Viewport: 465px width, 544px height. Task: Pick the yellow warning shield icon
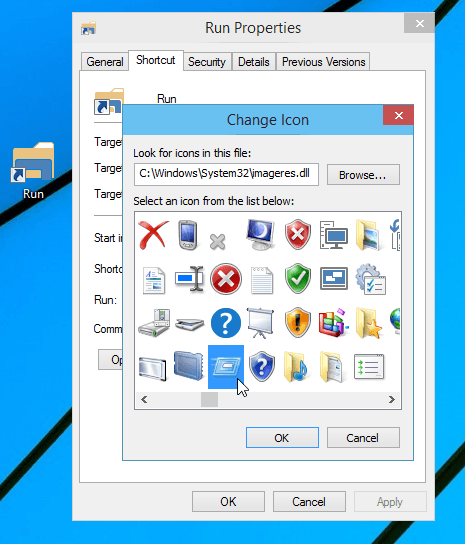click(x=297, y=322)
